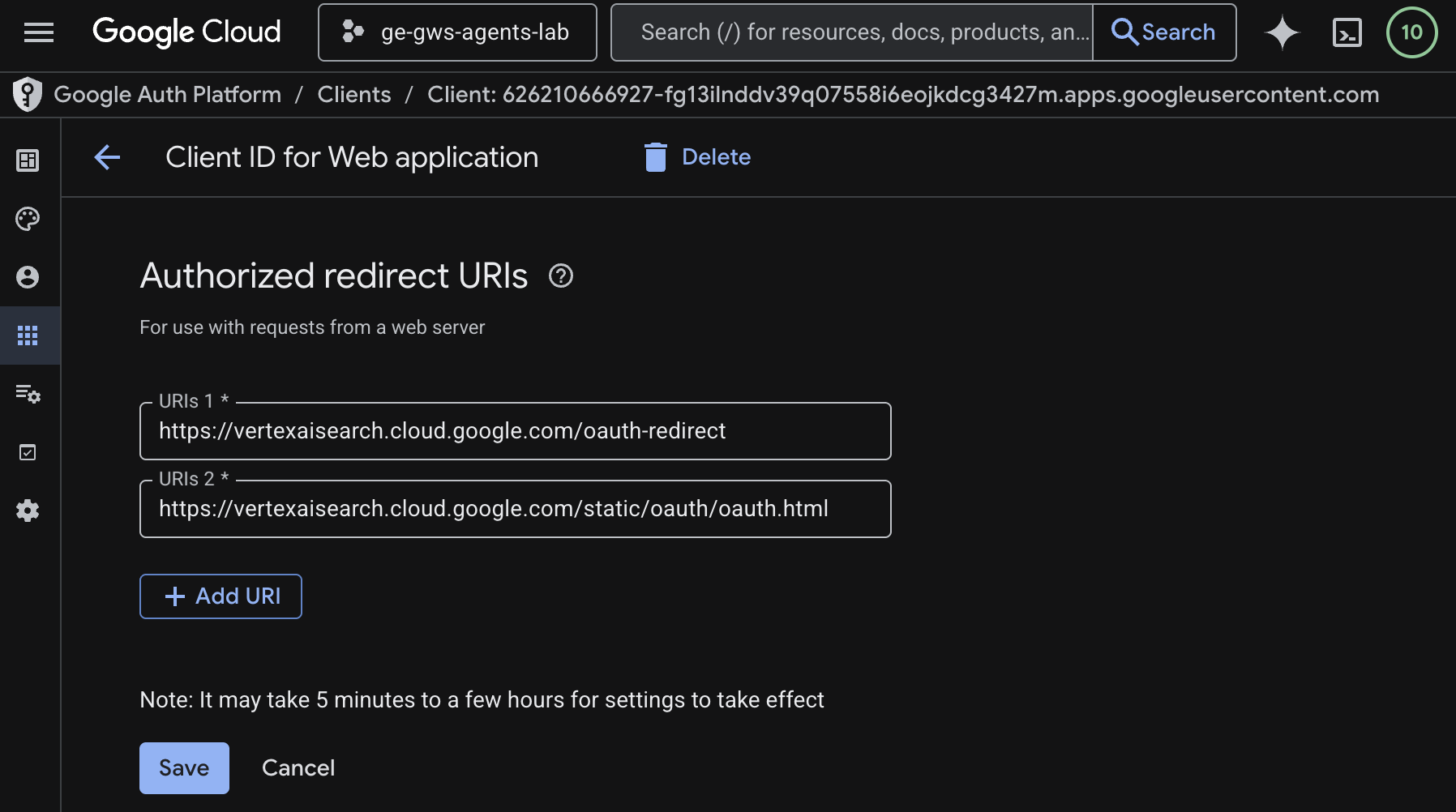Save the client settings
Screen dimensions: 1456x812
[184, 768]
